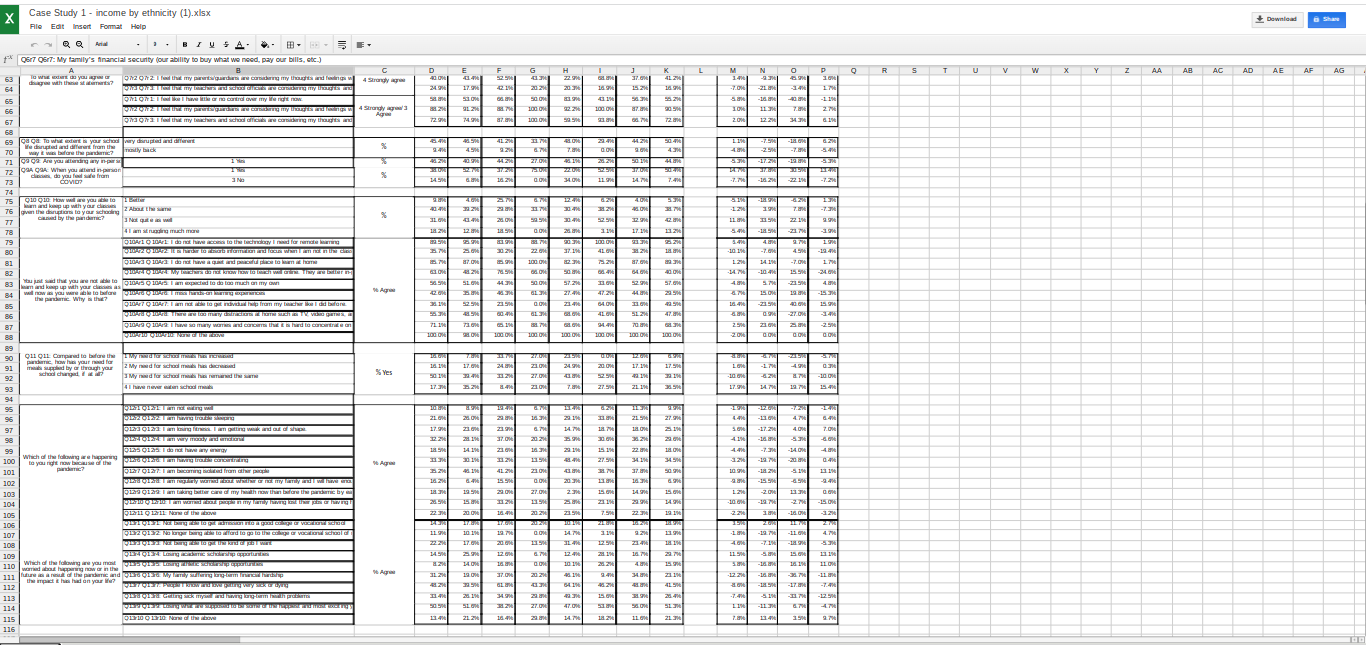Open the Fill color tool
Screen dimensions: 1366x645
tap(265, 44)
